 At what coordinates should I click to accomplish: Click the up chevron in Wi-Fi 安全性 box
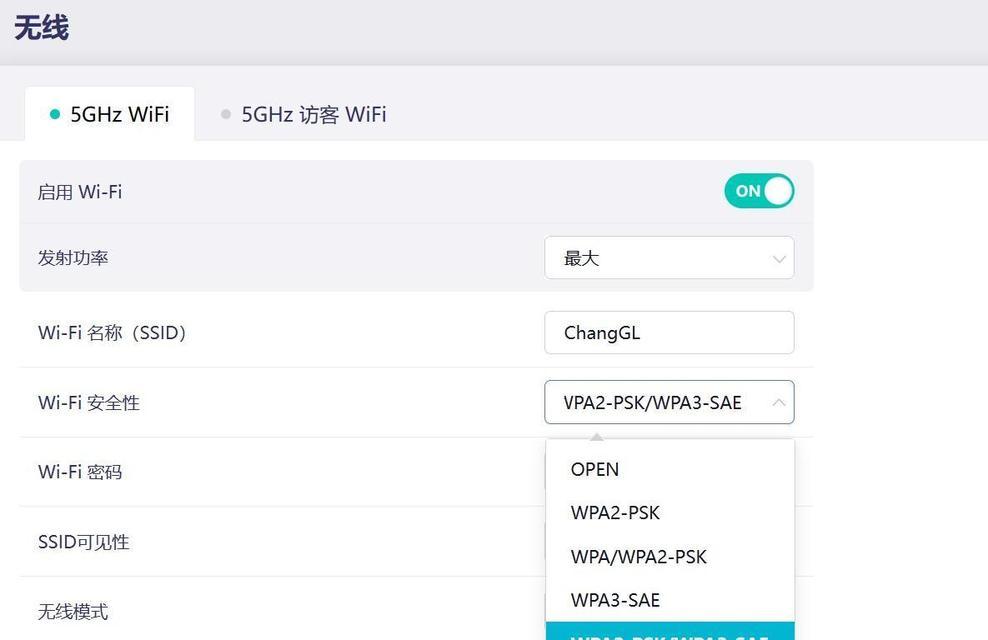tap(779, 402)
